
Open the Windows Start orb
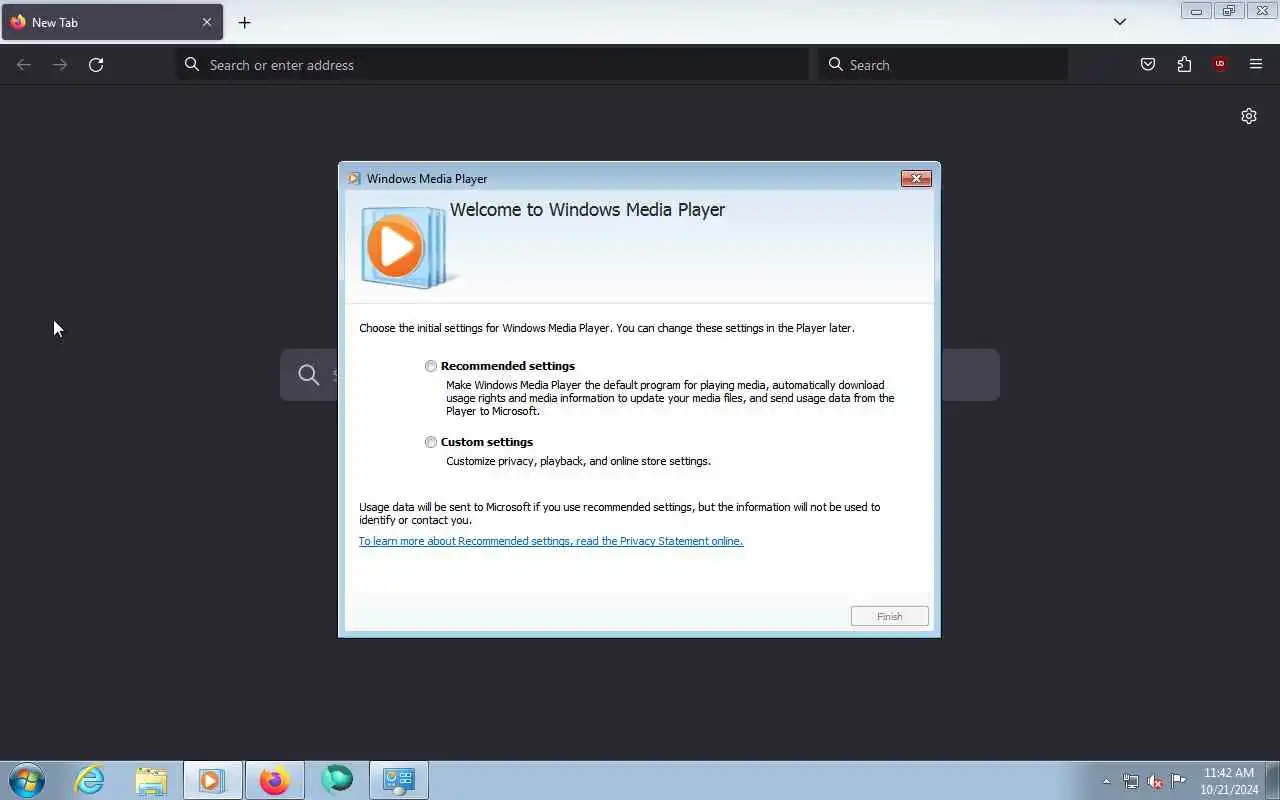[x=27, y=780]
